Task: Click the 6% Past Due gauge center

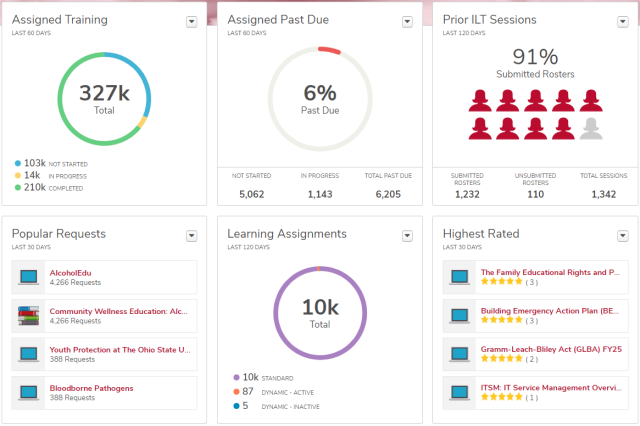Action: click(320, 99)
